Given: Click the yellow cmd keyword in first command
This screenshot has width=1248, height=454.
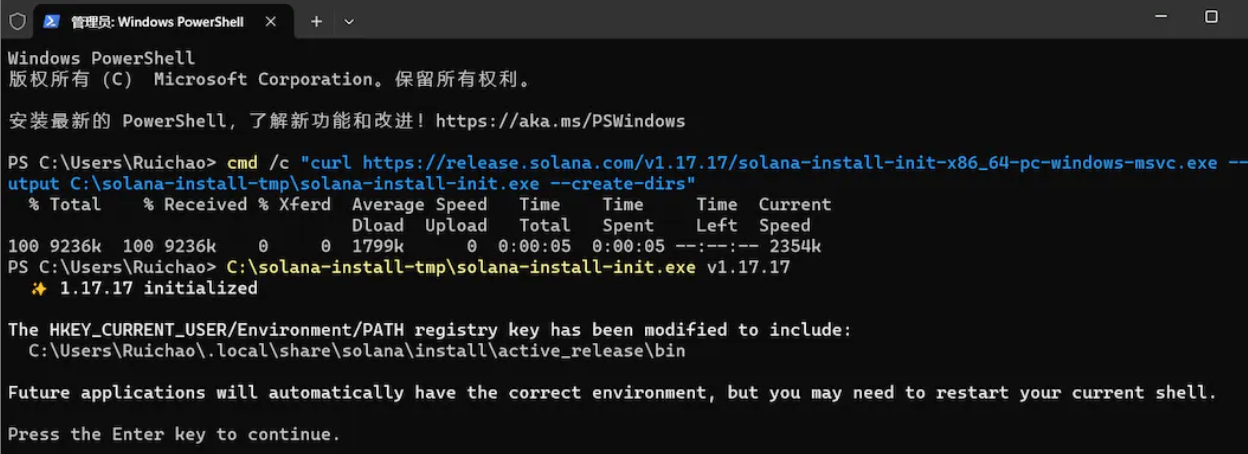Looking at the screenshot, I should point(242,163).
